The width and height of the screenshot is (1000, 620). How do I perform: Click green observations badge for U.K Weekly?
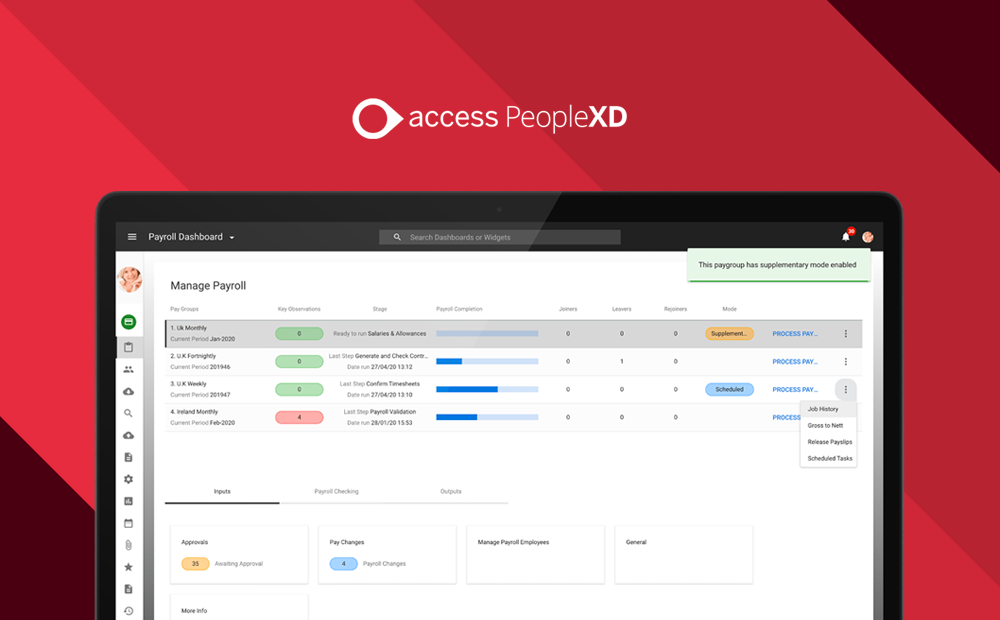click(299, 389)
